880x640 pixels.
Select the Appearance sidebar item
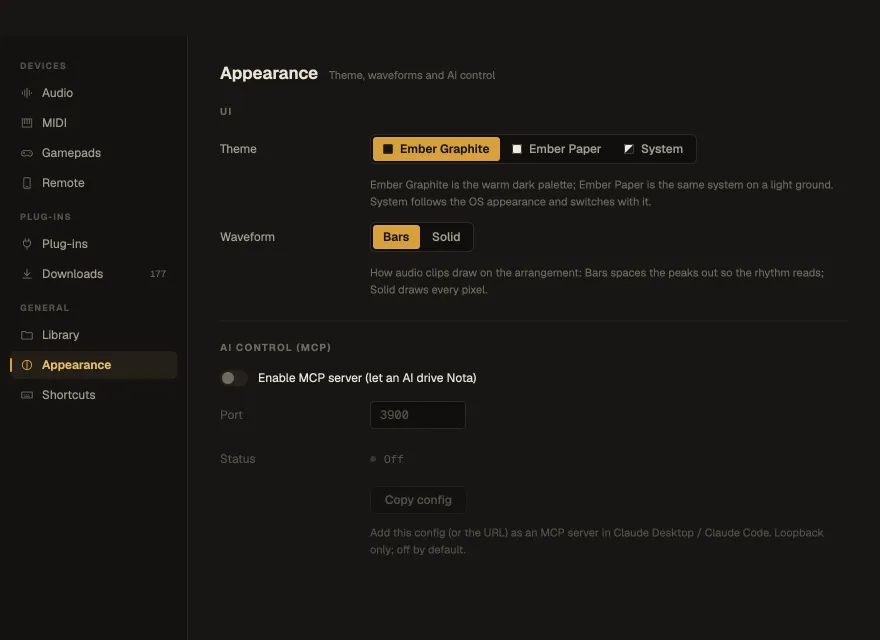(93, 365)
